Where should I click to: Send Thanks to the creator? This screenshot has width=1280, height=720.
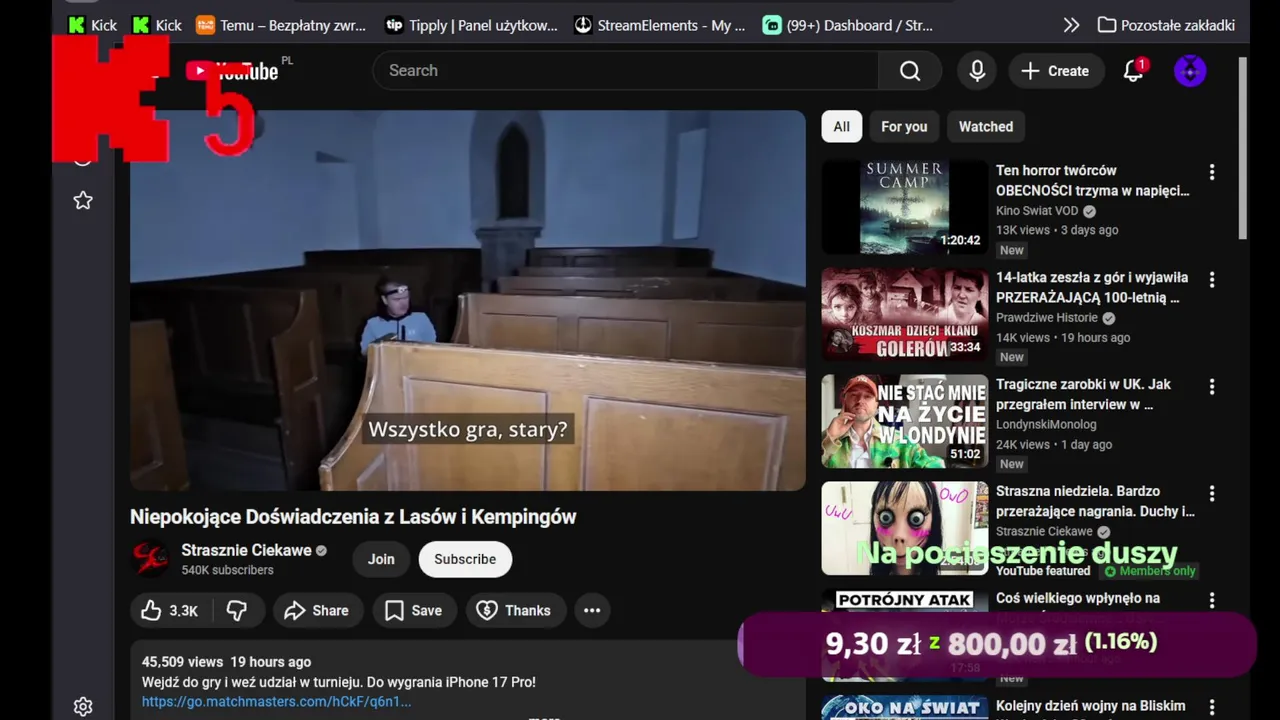(514, 610)
